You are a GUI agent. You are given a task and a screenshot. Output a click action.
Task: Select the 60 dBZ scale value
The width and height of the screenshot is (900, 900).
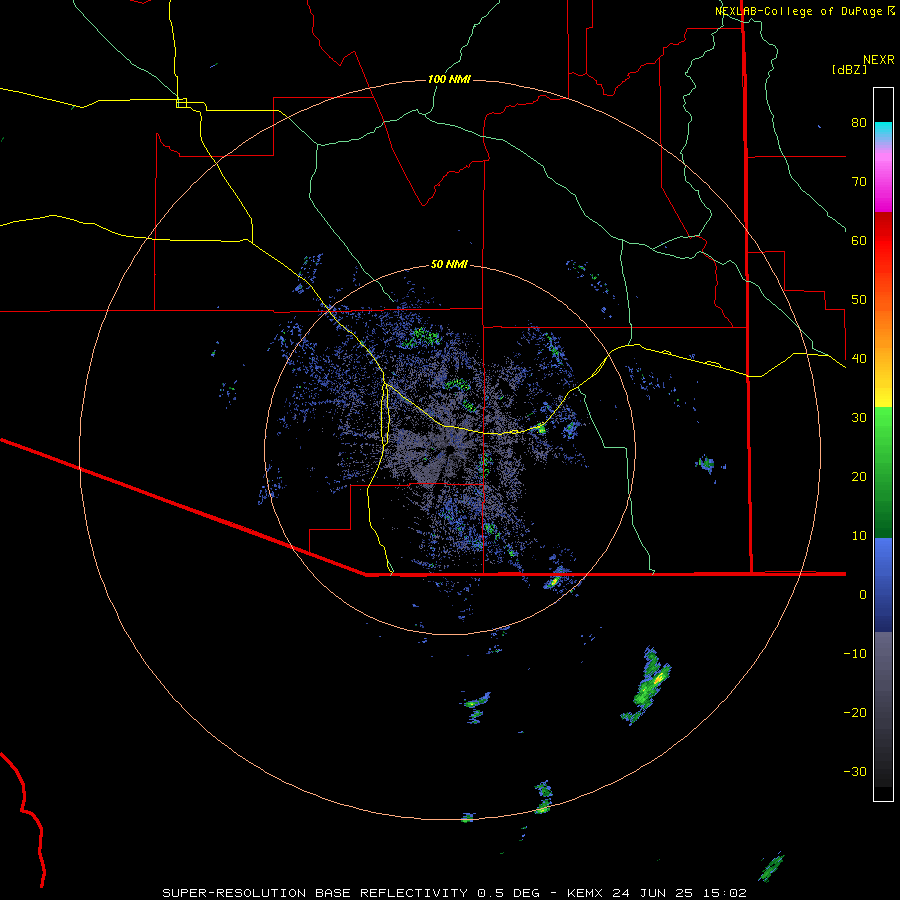[x=859, y=240]
